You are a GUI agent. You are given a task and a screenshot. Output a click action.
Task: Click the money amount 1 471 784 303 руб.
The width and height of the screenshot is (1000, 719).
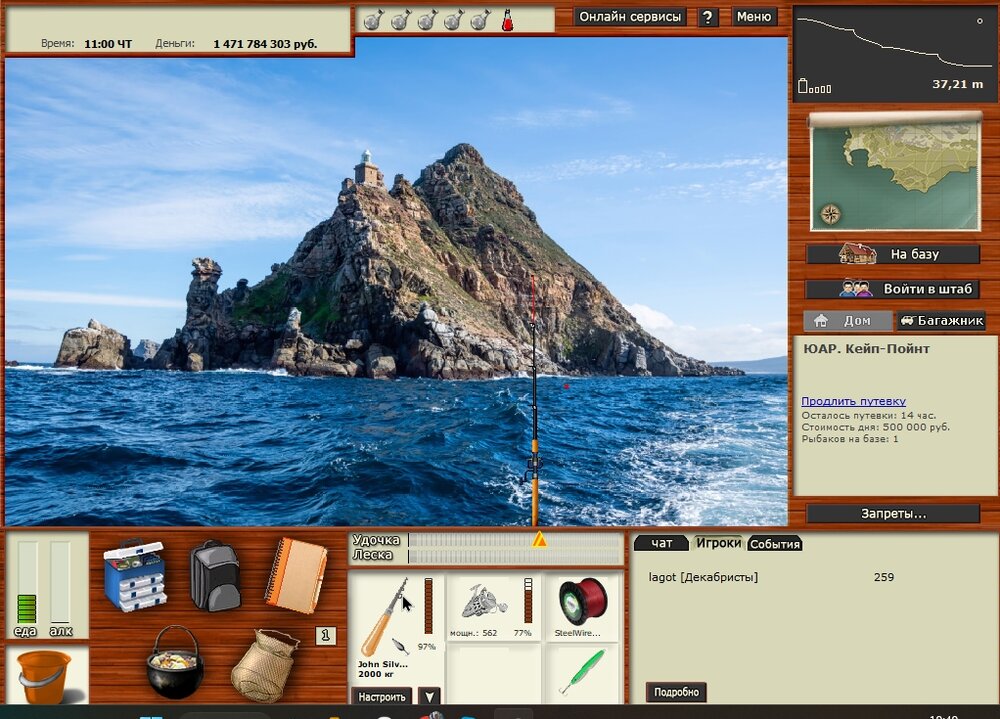pyautogui.click(x=265, y=44)
